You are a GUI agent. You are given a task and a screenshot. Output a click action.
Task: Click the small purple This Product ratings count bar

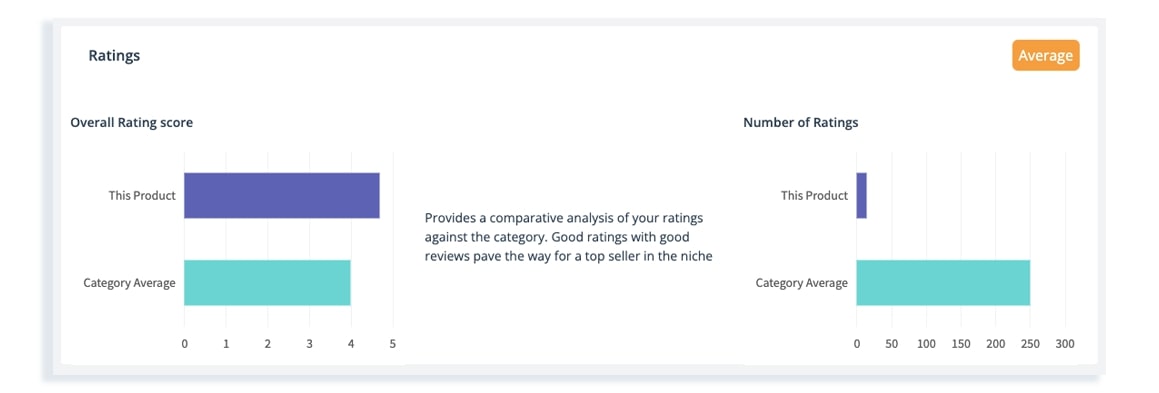(861, 196)
